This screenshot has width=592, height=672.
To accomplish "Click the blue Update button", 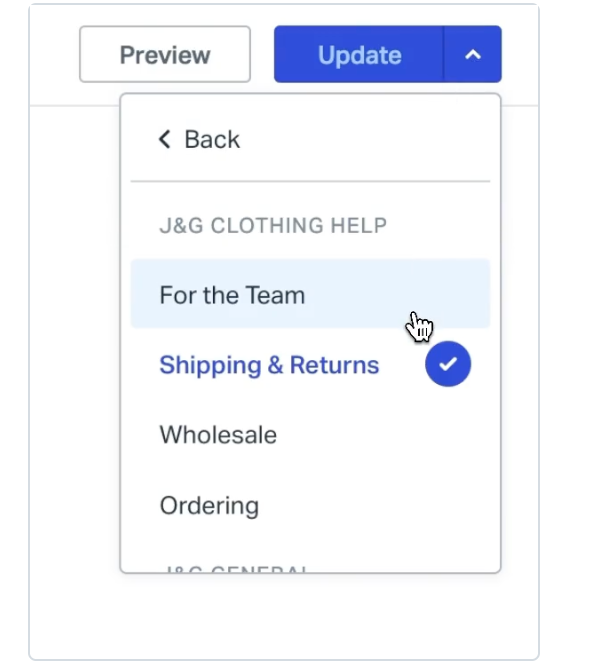I will click(x=359, y=54).
